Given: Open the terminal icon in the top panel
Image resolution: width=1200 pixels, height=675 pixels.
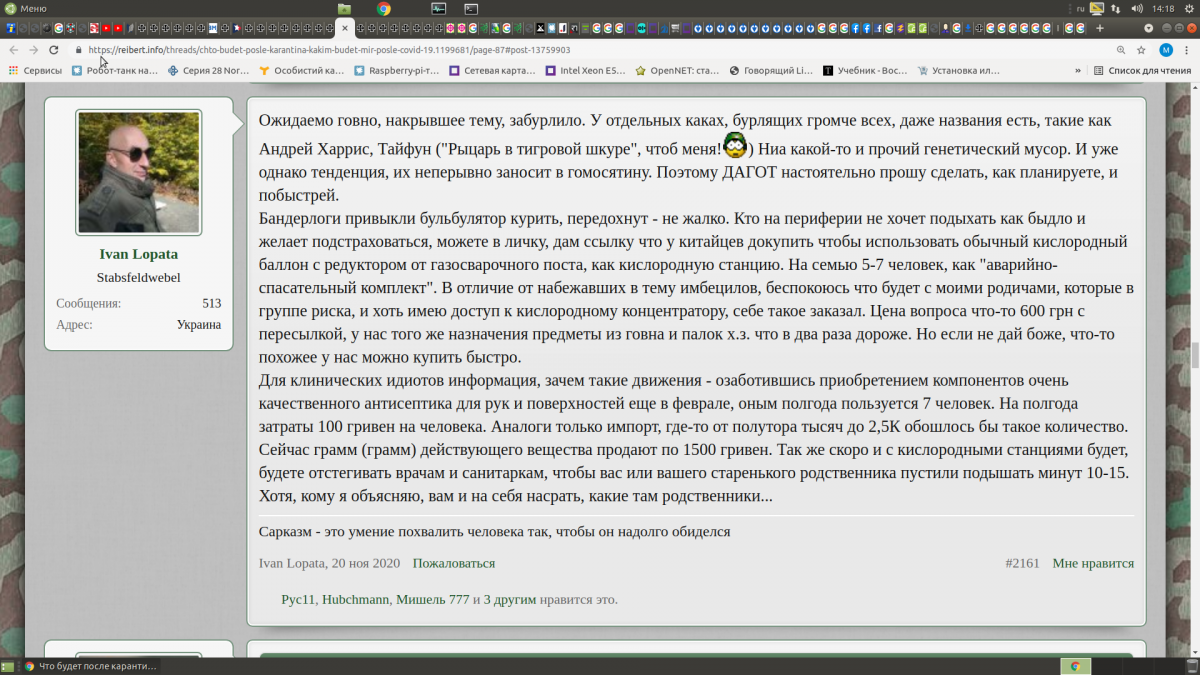Looking at the screenshot, I should [x=470, y=8].
